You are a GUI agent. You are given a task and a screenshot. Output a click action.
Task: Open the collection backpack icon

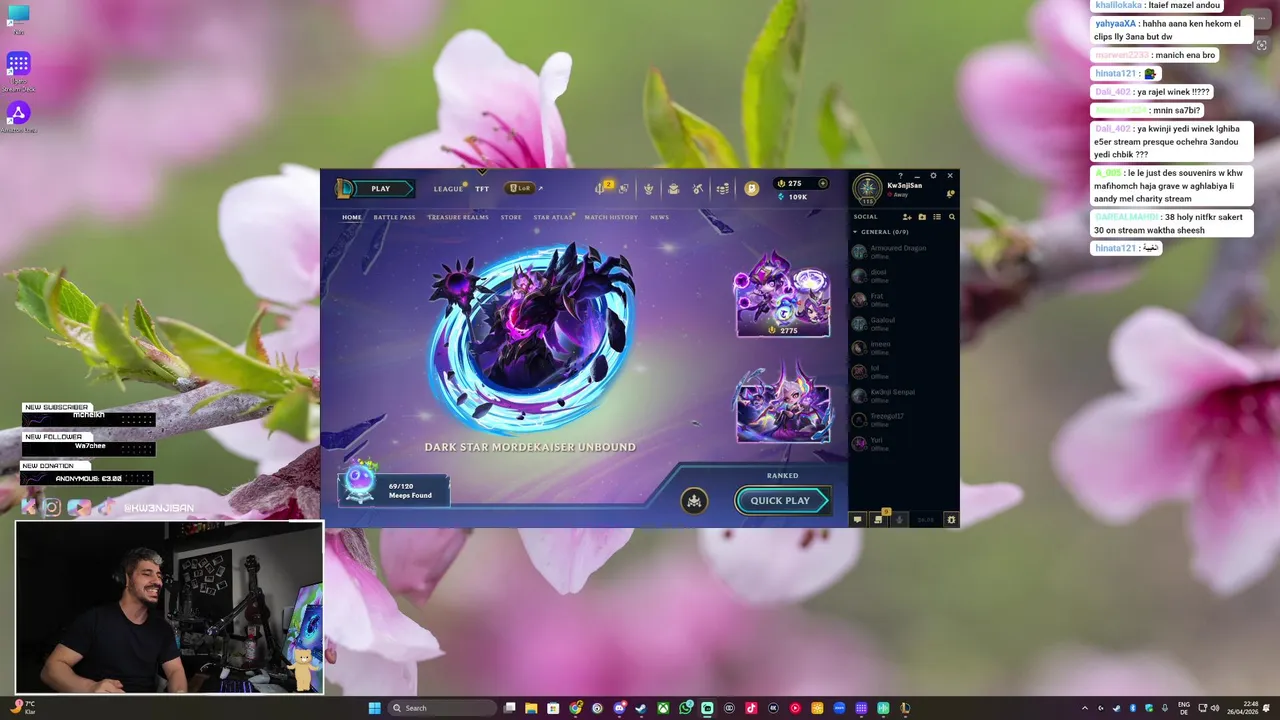tap(673, 188)
